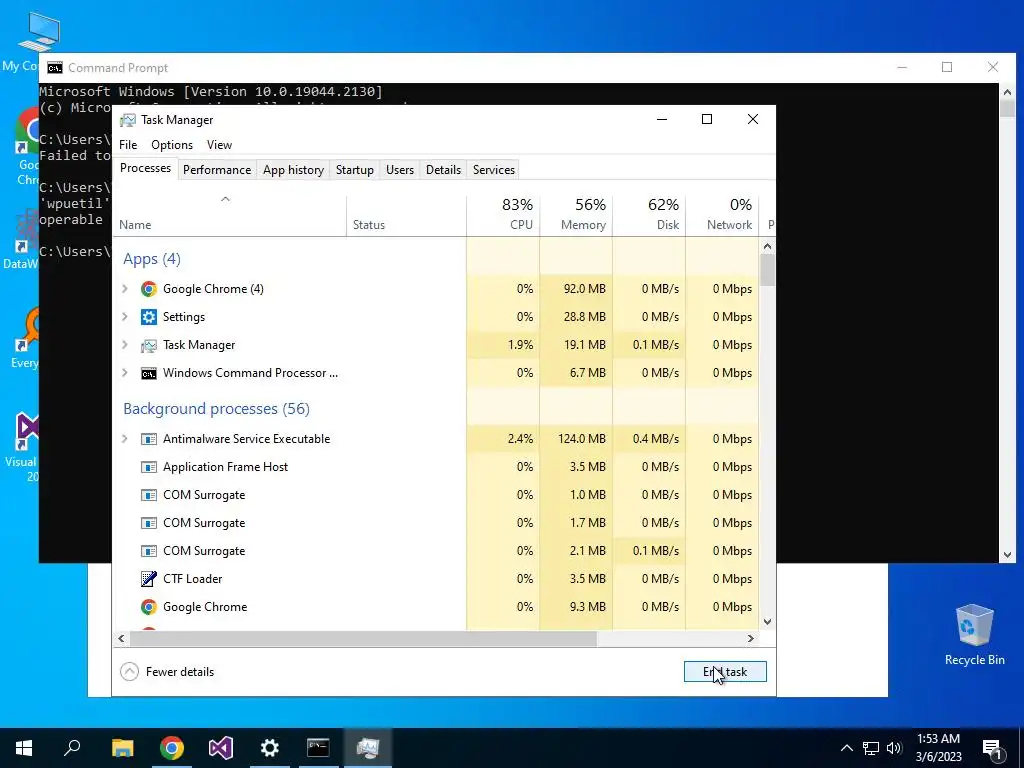Open the File menu in Task Manager
1024x768 pixels.
[128, 145]
